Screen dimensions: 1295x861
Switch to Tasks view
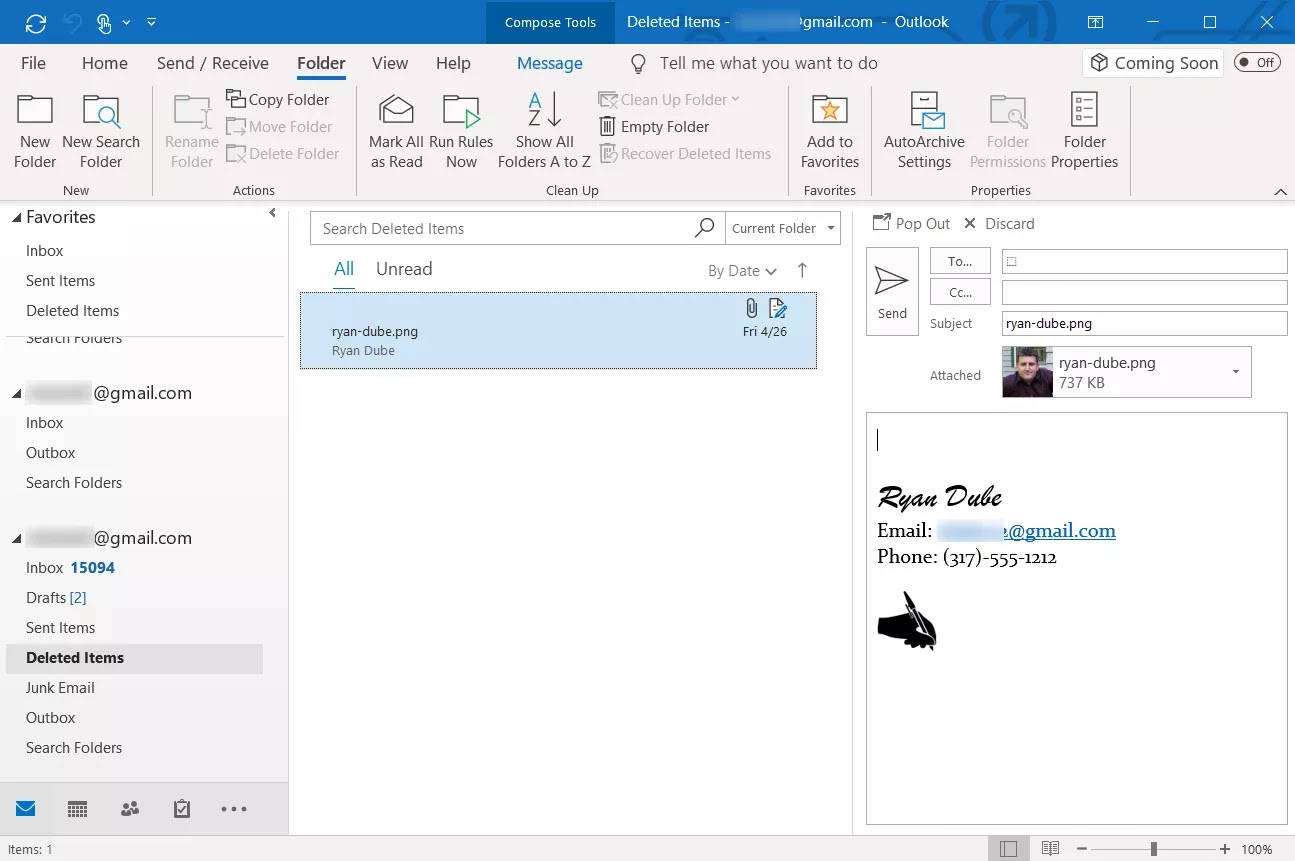[x=181, y=809]
